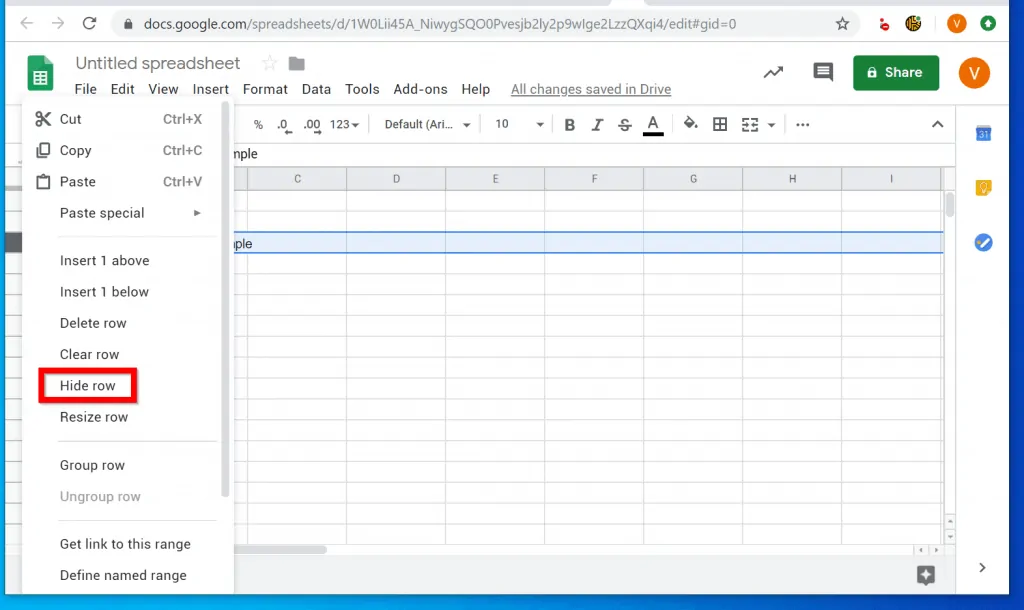Open the text color picker

click(x=653, y=124)
